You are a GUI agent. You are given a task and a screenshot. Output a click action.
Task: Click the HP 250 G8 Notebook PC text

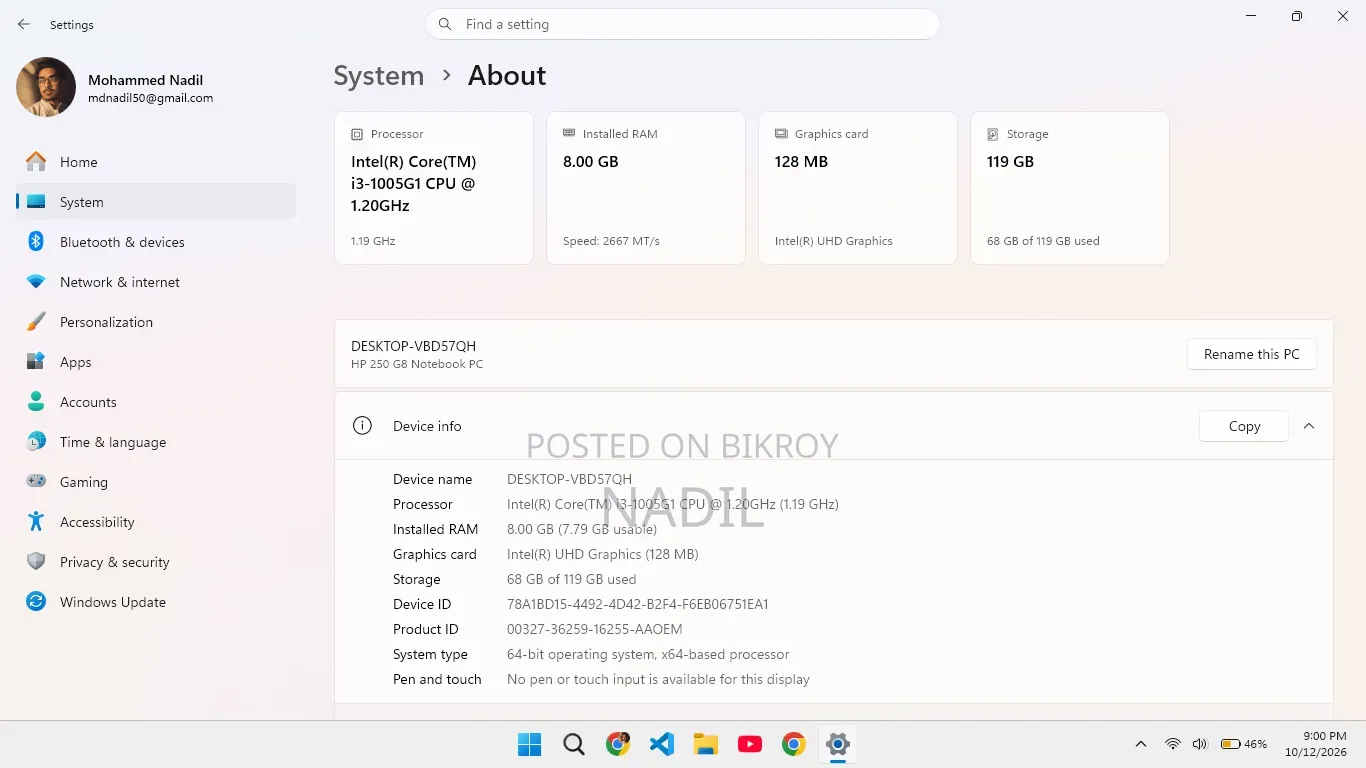click(417, 364)
